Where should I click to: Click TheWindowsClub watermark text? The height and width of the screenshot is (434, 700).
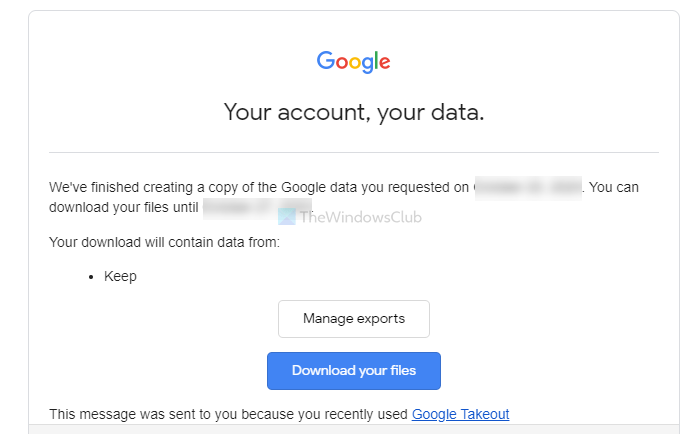360,217
